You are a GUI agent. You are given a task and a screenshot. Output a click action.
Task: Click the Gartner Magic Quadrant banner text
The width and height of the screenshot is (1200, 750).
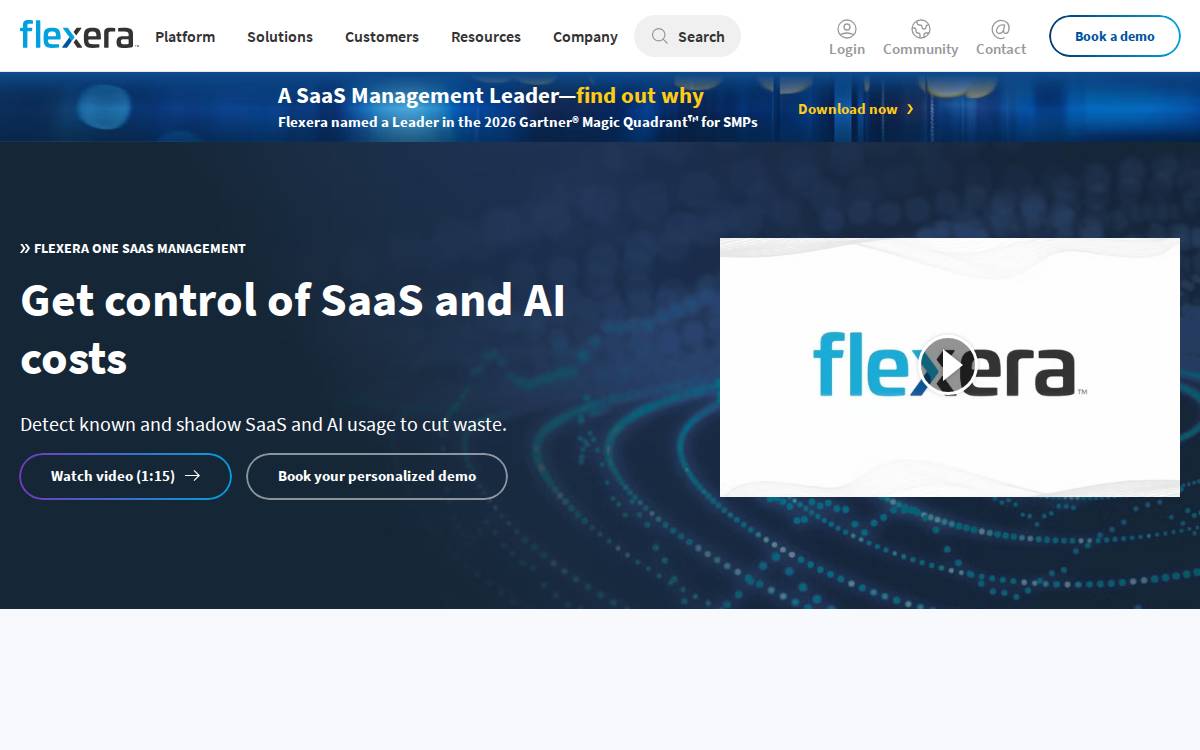[518, 123]
